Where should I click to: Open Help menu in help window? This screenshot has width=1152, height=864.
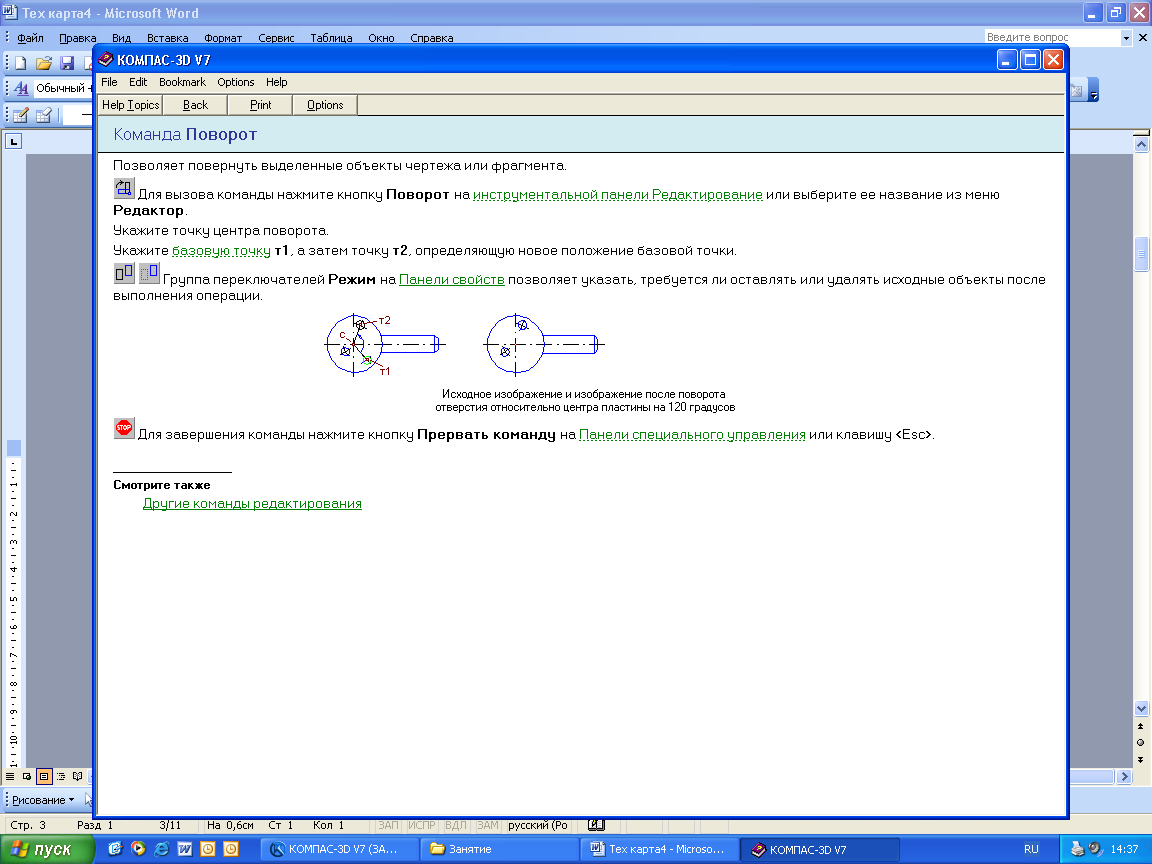276,82
